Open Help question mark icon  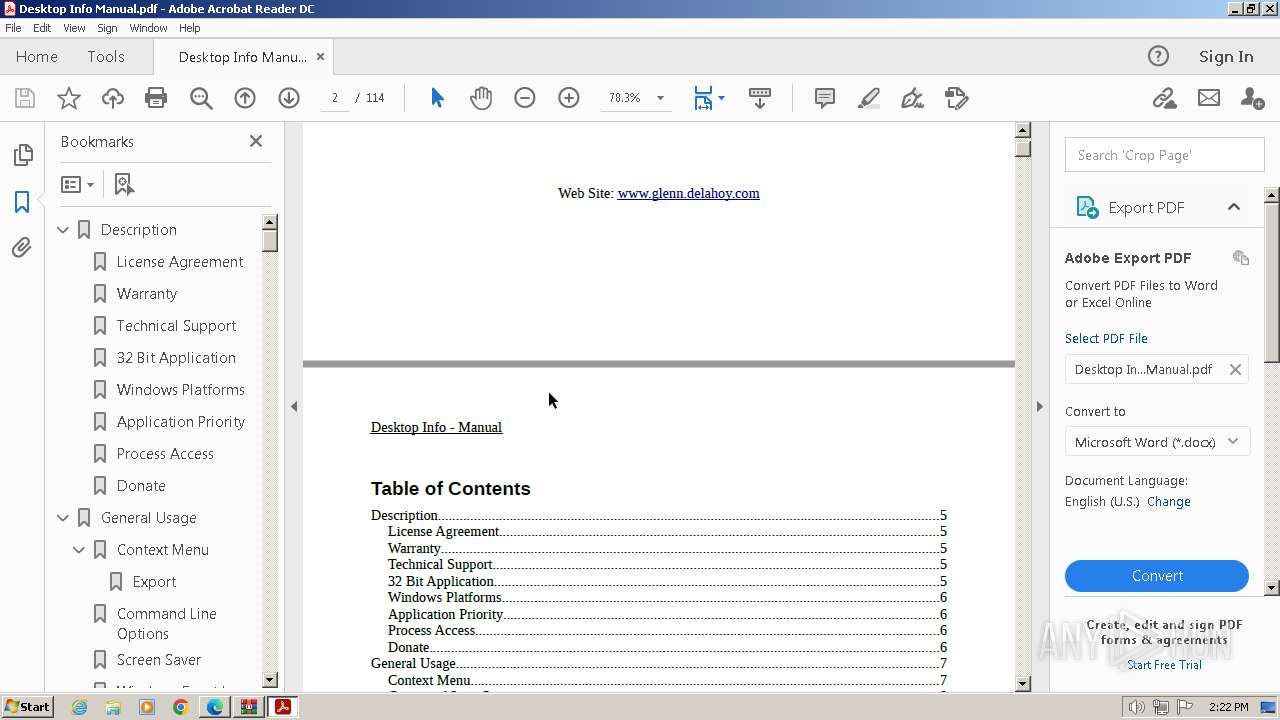pos(1158,56)
